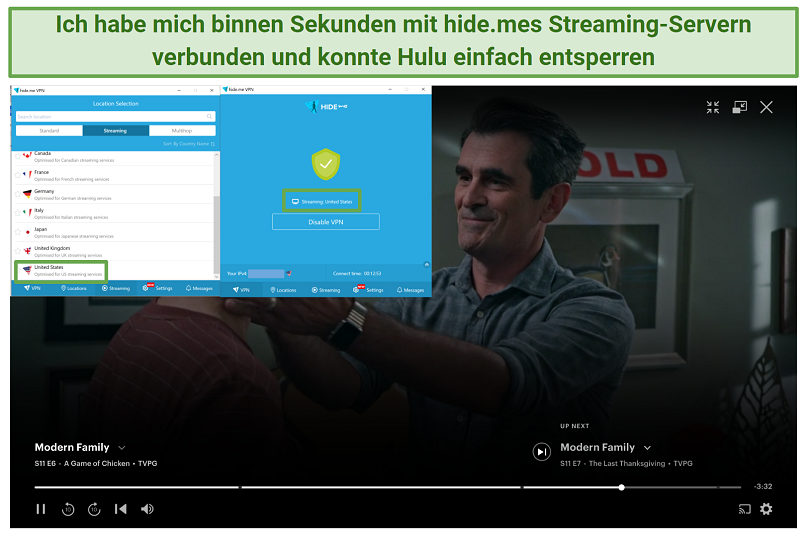Open Settings tab in main window

(368, 289)
